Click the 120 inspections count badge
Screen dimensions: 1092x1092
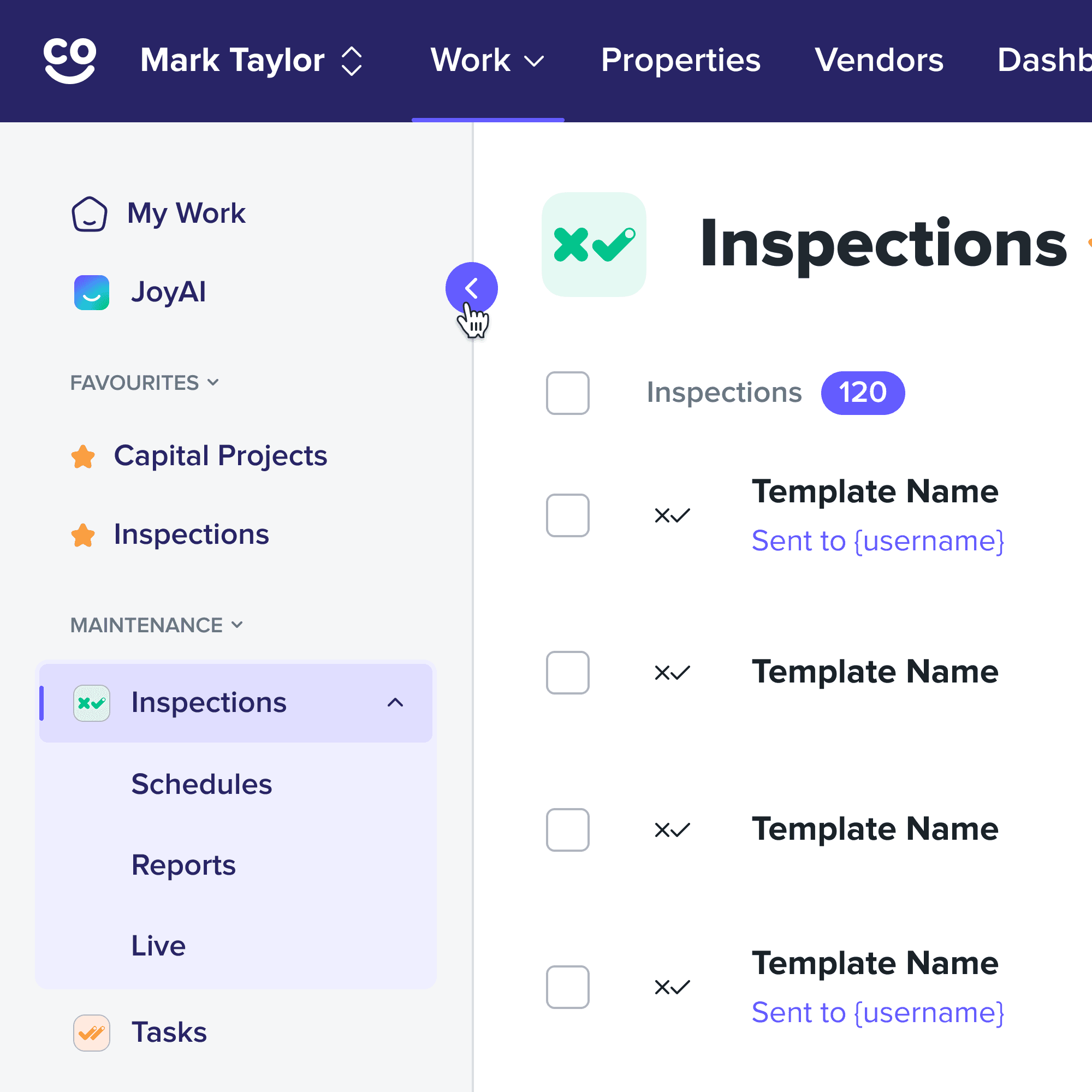point(863,393)
